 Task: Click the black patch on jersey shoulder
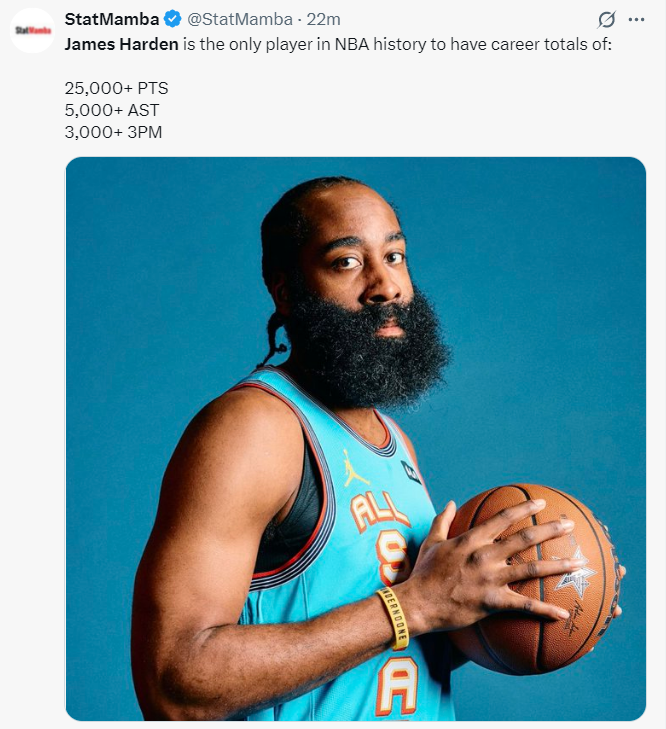(411, 471)
